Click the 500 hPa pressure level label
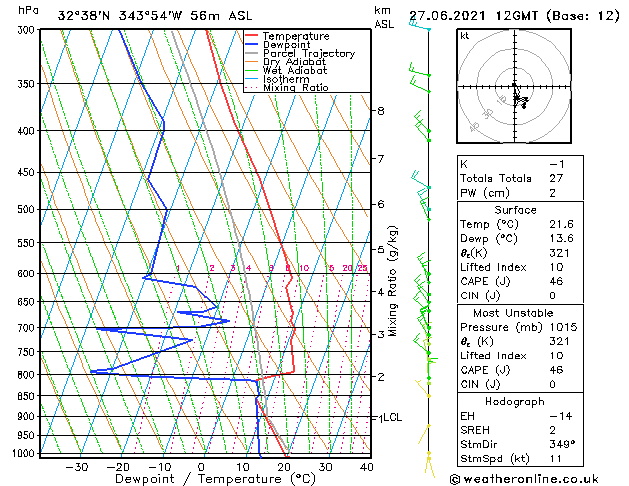 tap(26, 209)
